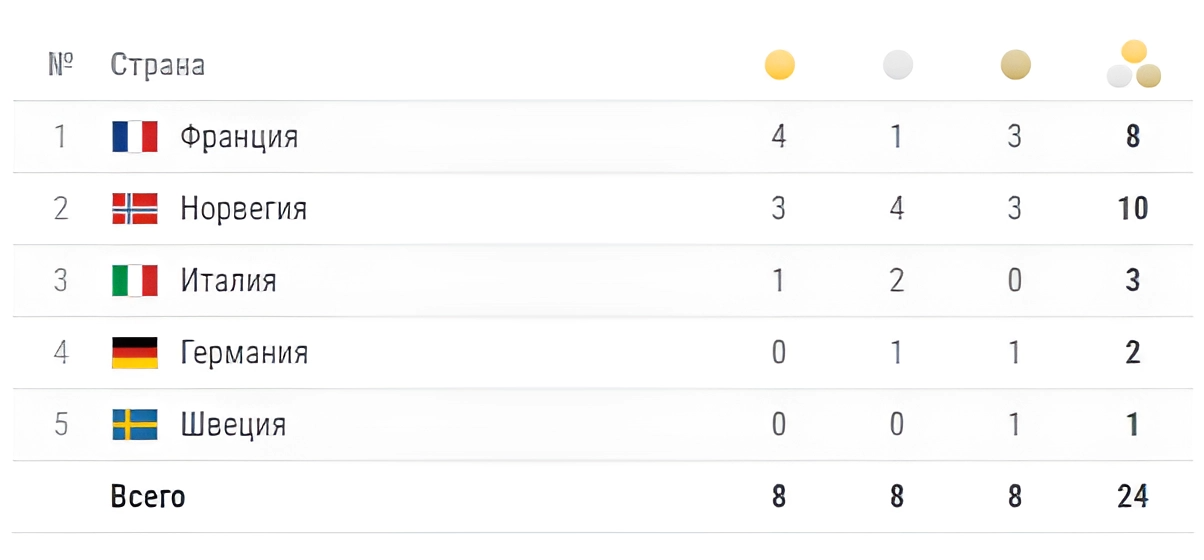Click the overall total of 24

(1133, 496)
